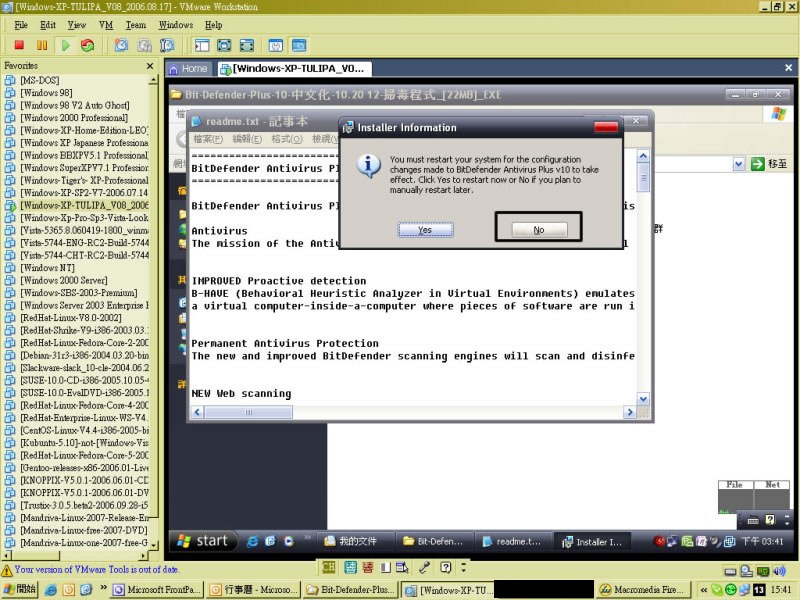The height and width of the screenshot is (600, 800).
Task: Click the Quick Switch mode icon
Action: (x=224, y=45)
